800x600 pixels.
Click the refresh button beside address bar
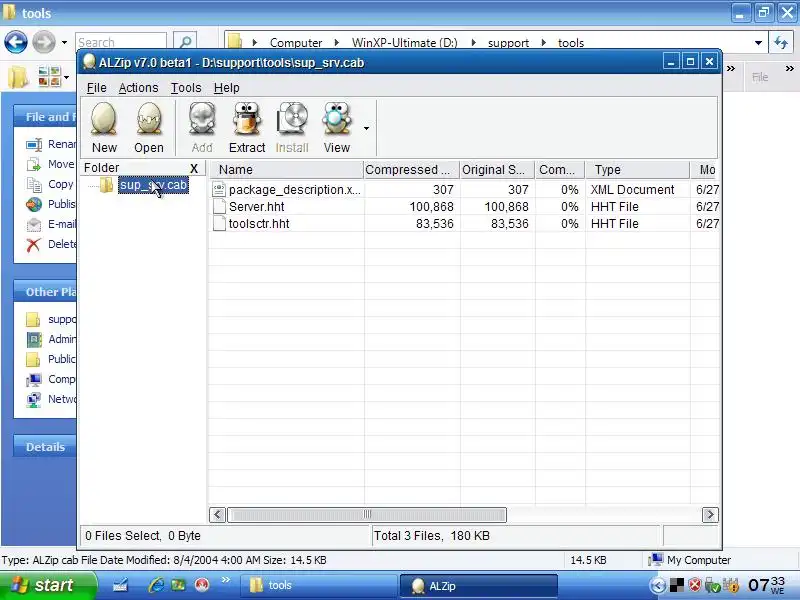pyautogui.click(x=781, y=42)
